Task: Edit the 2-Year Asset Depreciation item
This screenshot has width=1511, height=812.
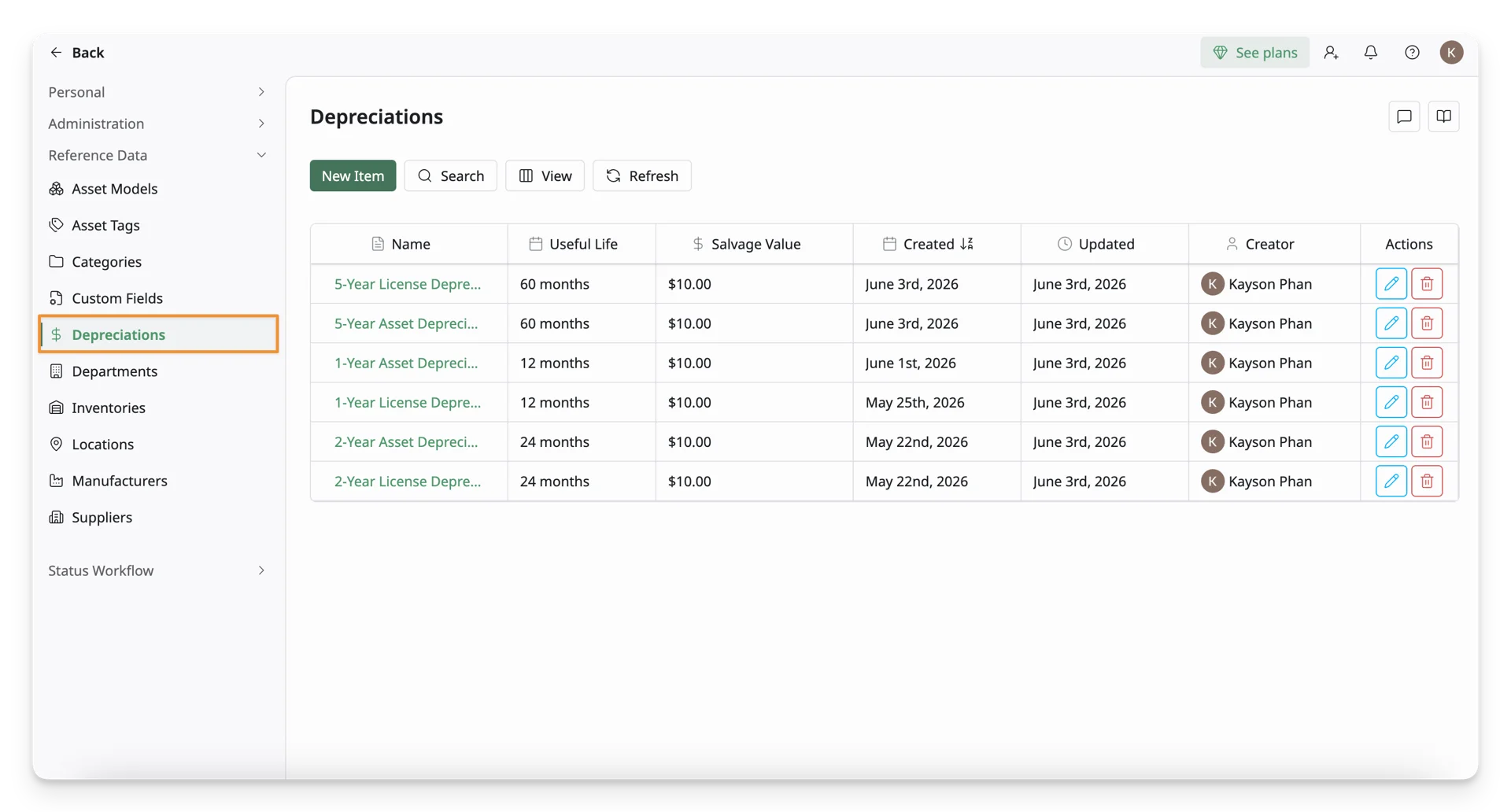Action: point(1391,441)
